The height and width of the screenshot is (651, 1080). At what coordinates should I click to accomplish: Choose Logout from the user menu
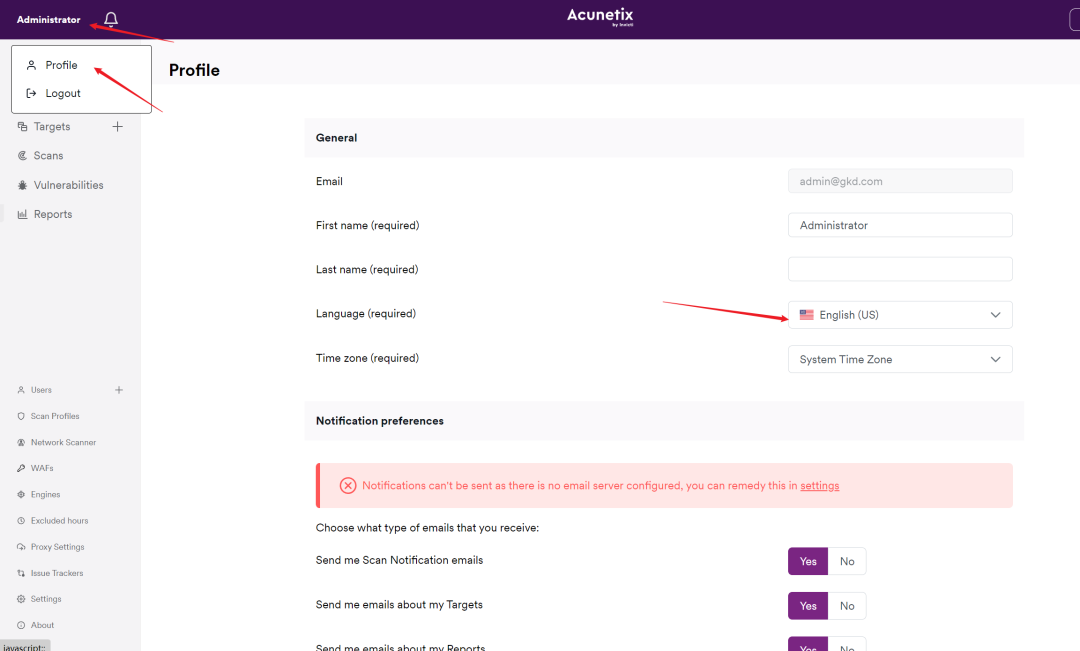click(63, 93)
